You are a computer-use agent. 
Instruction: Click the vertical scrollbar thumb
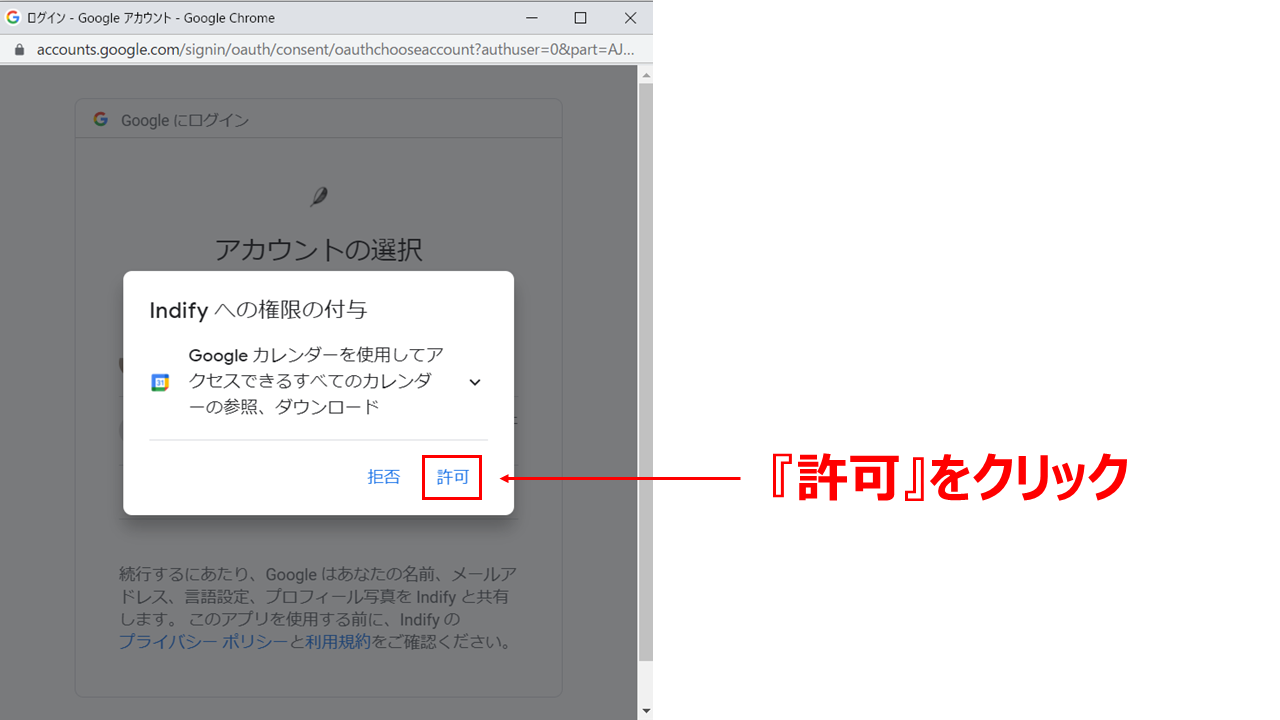coord(645,372)
